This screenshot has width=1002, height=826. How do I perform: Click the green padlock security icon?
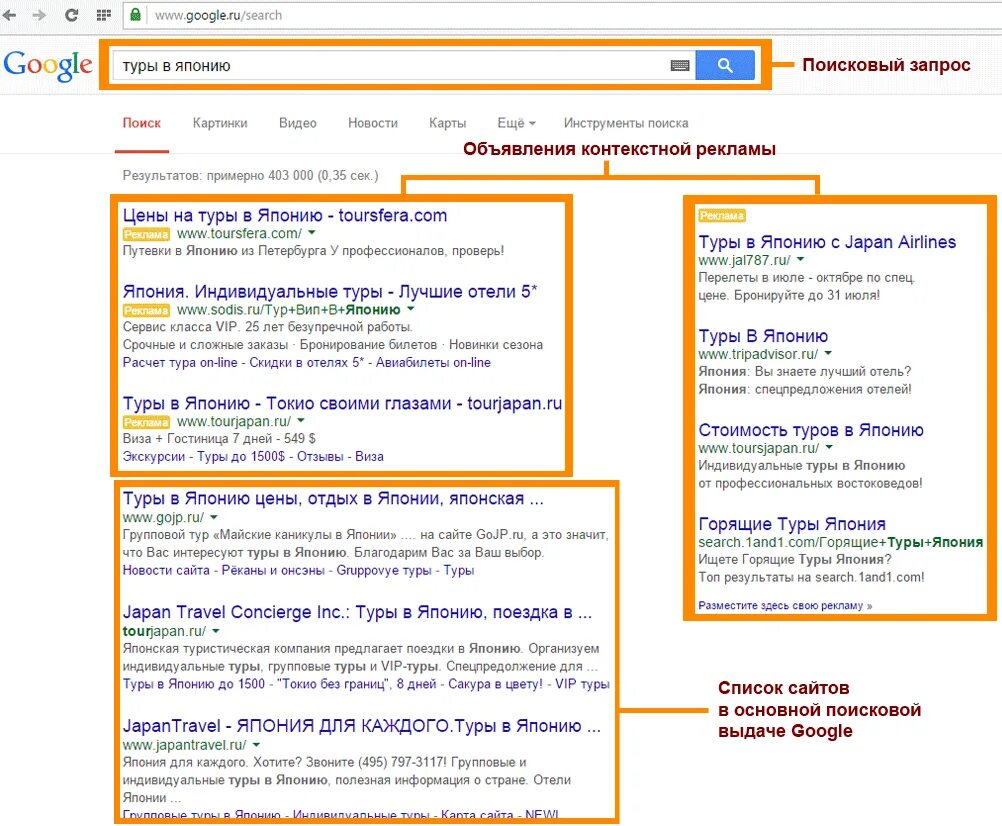click(135, 14)
